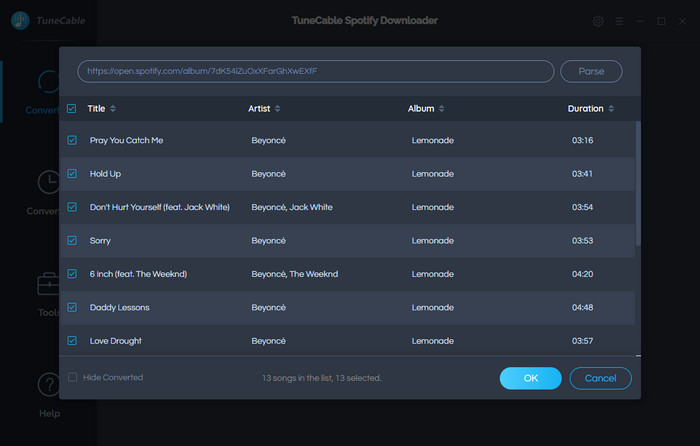This screenshot has width=700, height=446.
Task: Select Convert icon in sidebar
Action: [x=48, y=81]
